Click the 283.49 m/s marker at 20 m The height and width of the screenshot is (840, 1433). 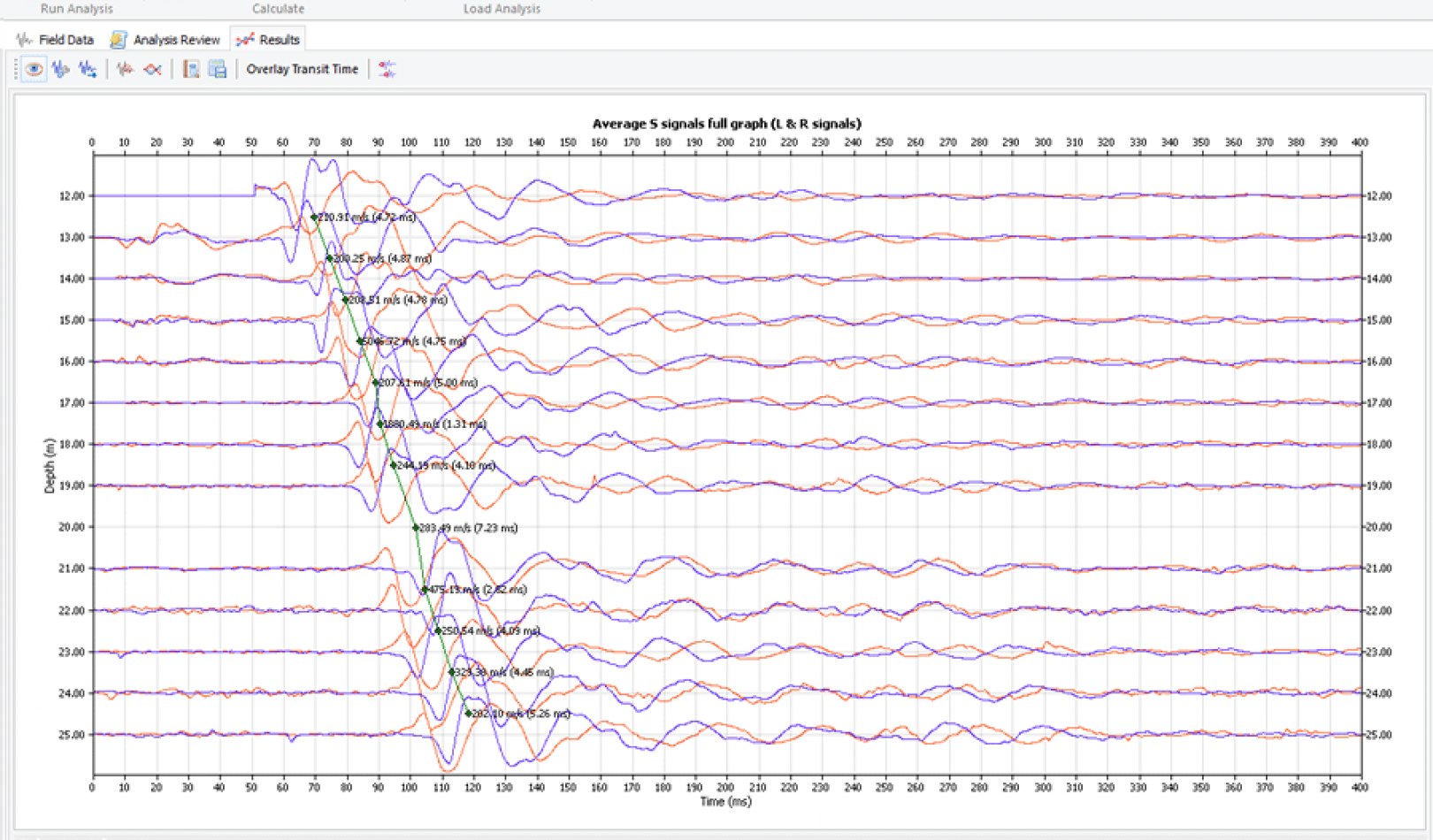(416, 528)
